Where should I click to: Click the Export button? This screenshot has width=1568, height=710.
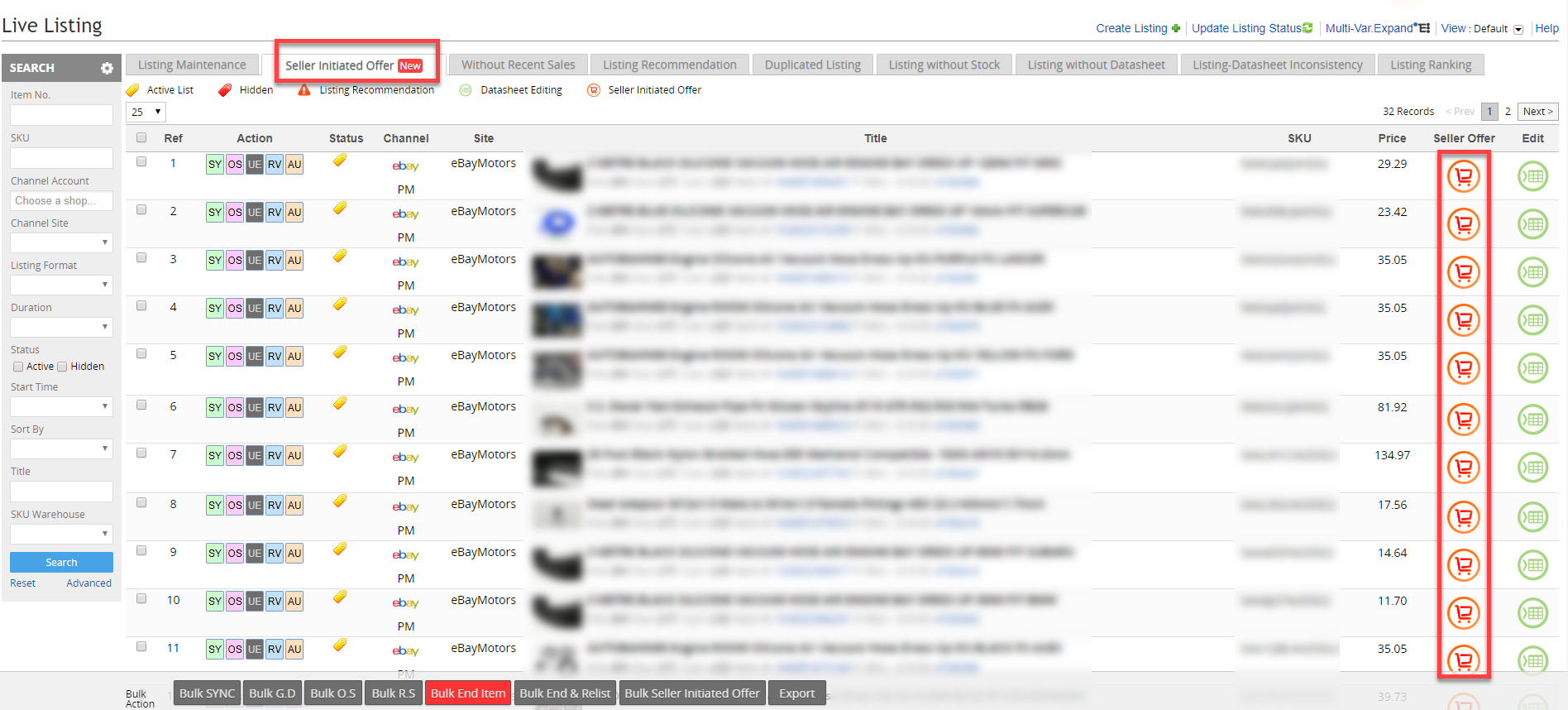coord(797,693)
